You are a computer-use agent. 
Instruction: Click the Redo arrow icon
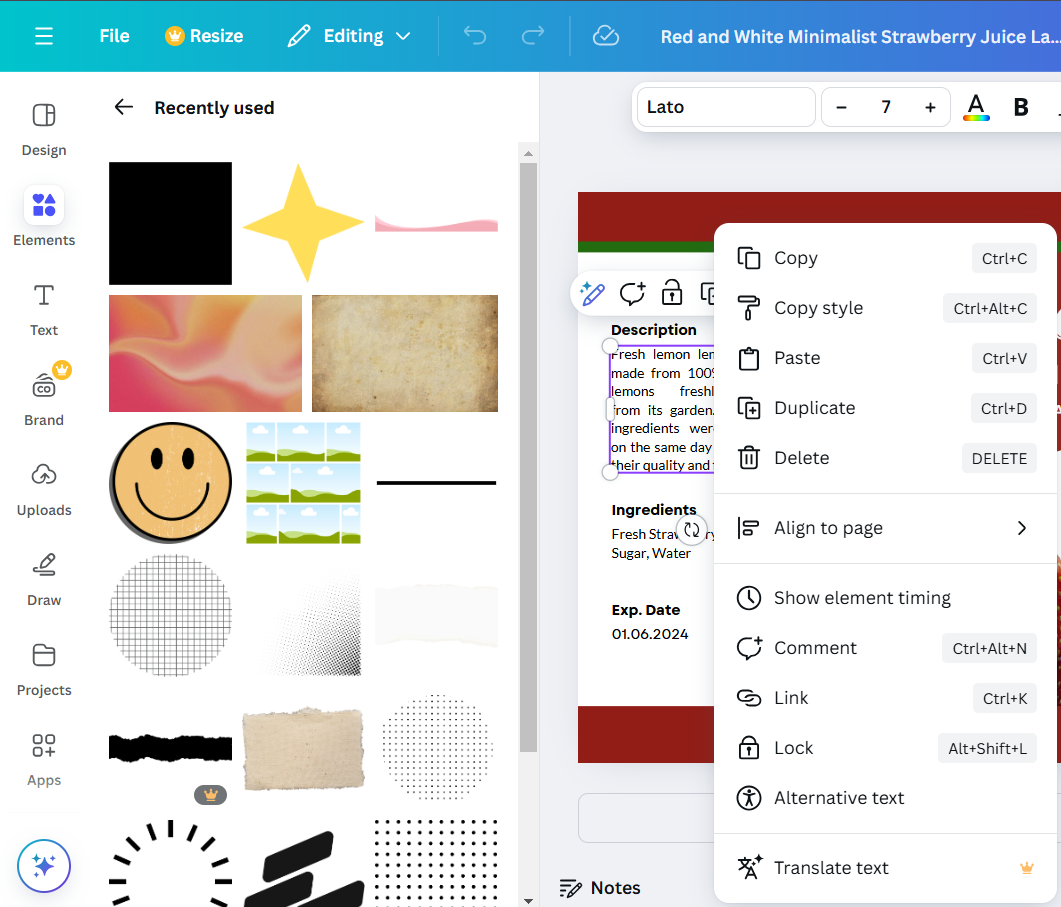coord(533,36)
